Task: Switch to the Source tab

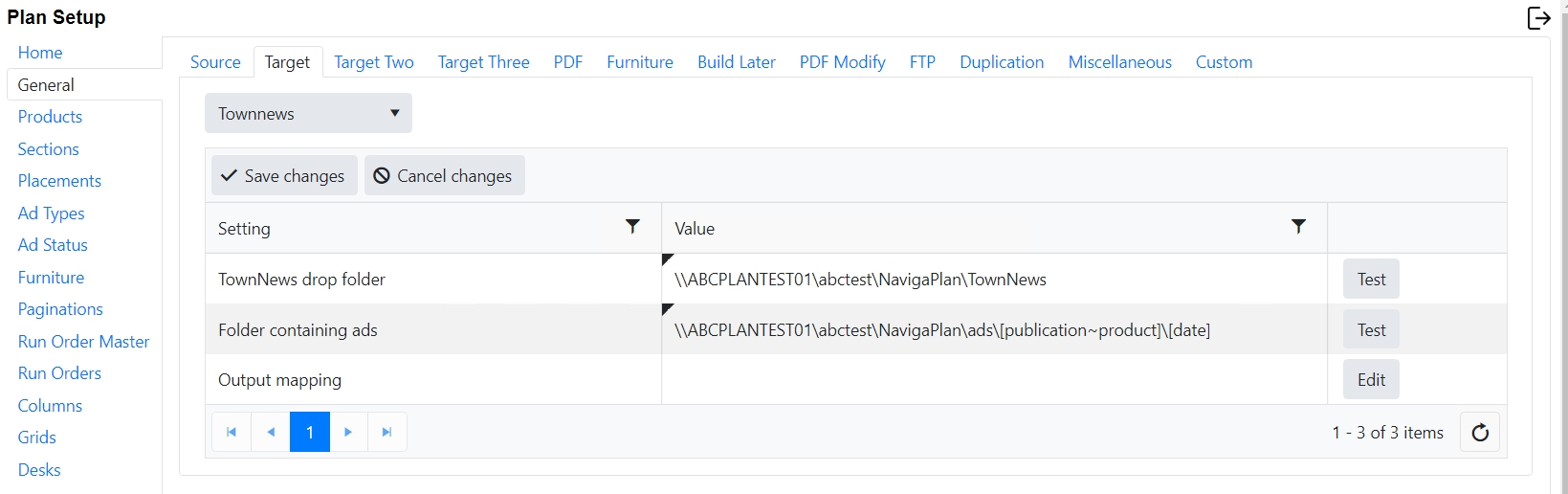Action: point(215,62)
